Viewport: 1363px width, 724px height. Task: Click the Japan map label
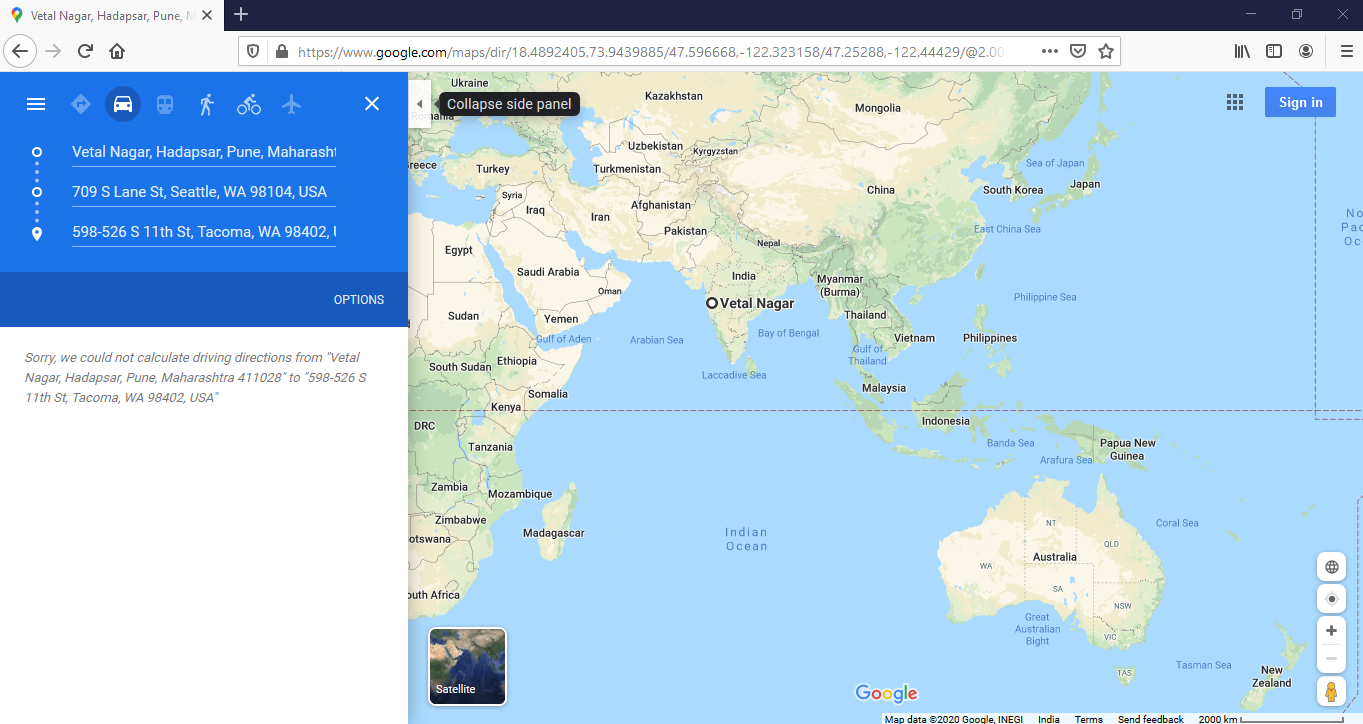[x=1085, y=184]
